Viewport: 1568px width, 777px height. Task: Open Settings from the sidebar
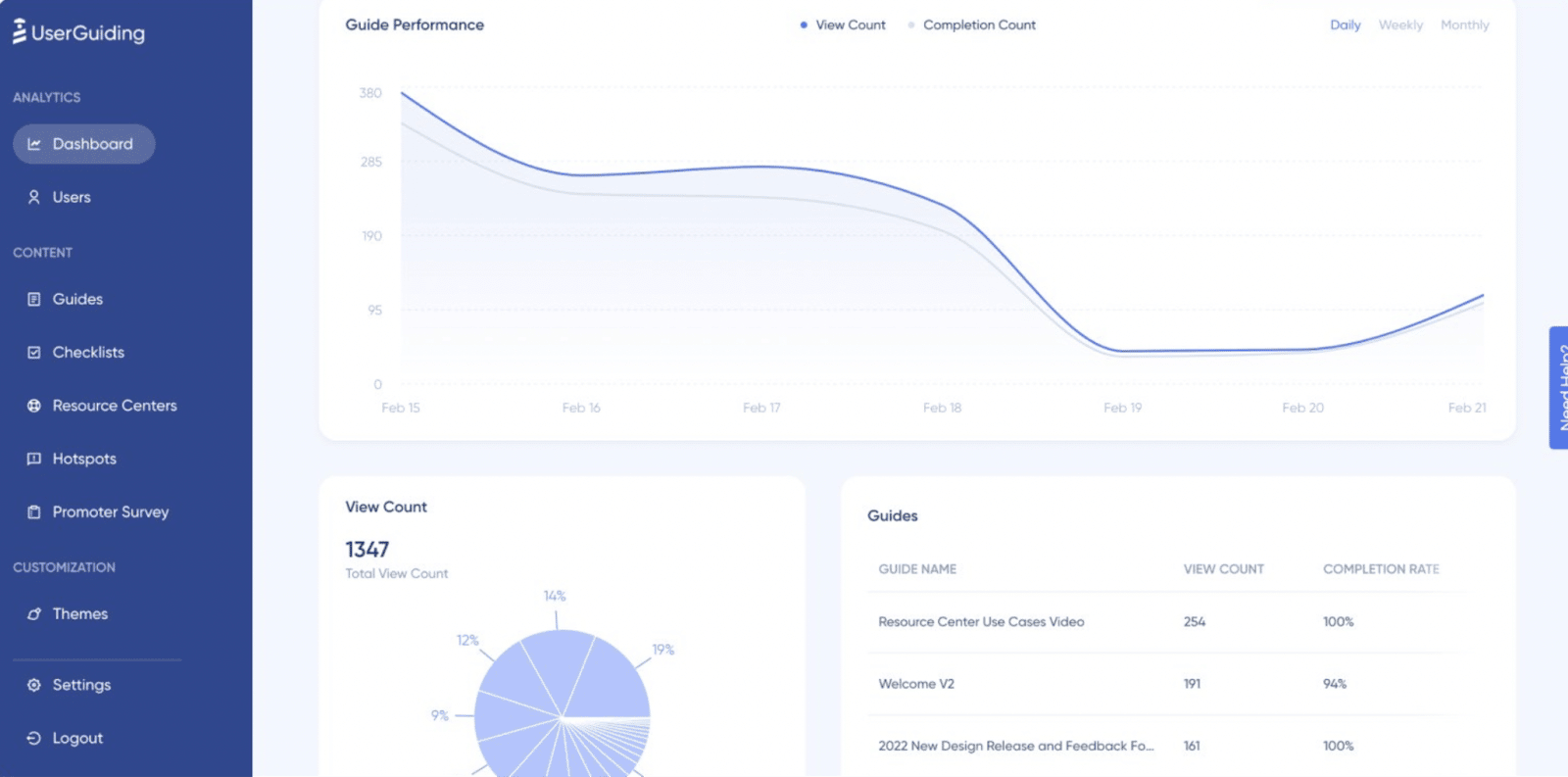[x=81, y=685]
